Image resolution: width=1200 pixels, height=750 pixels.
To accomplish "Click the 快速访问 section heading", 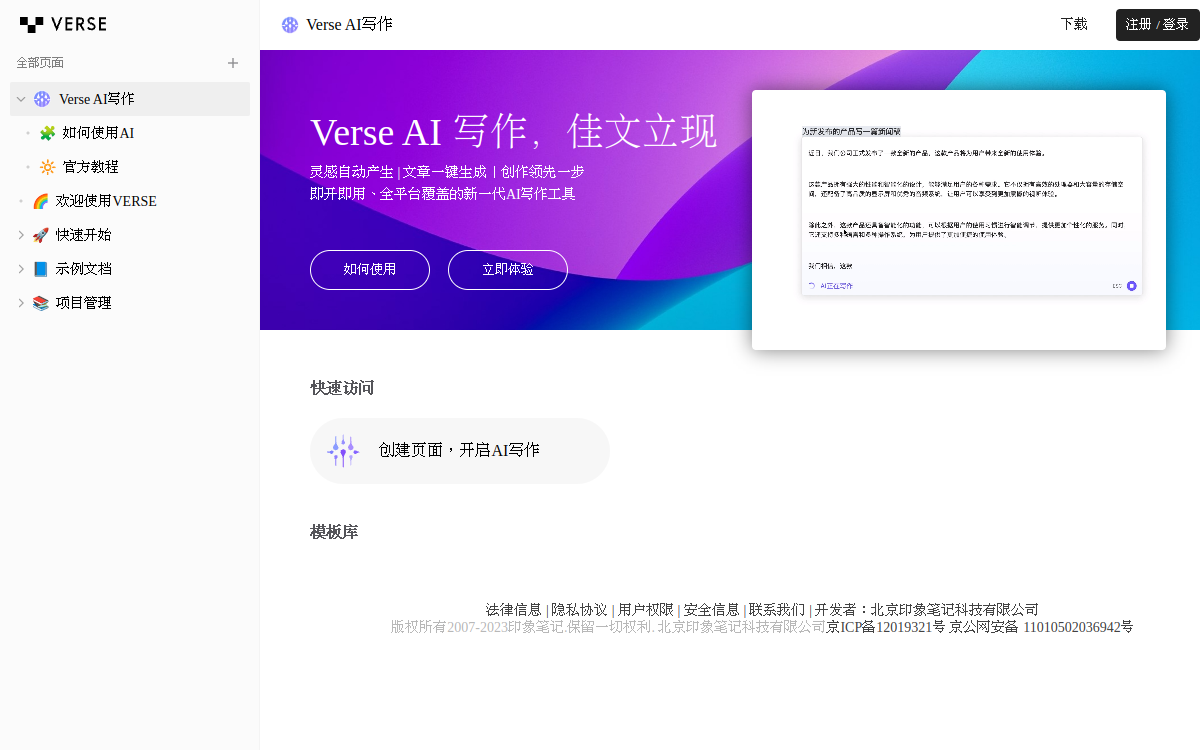I will coord(342,388).
